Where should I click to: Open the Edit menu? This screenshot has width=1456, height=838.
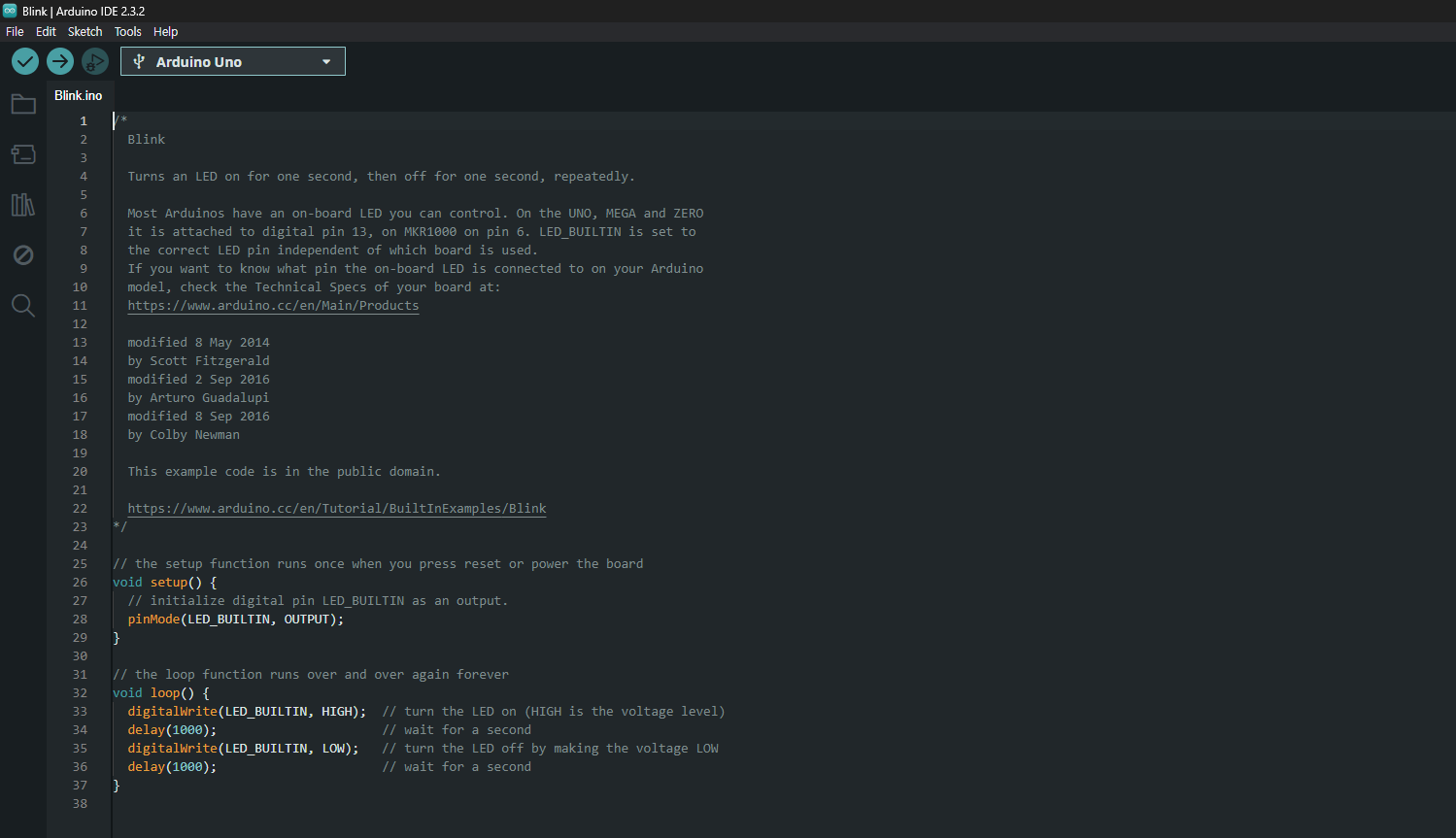point(46,31)
